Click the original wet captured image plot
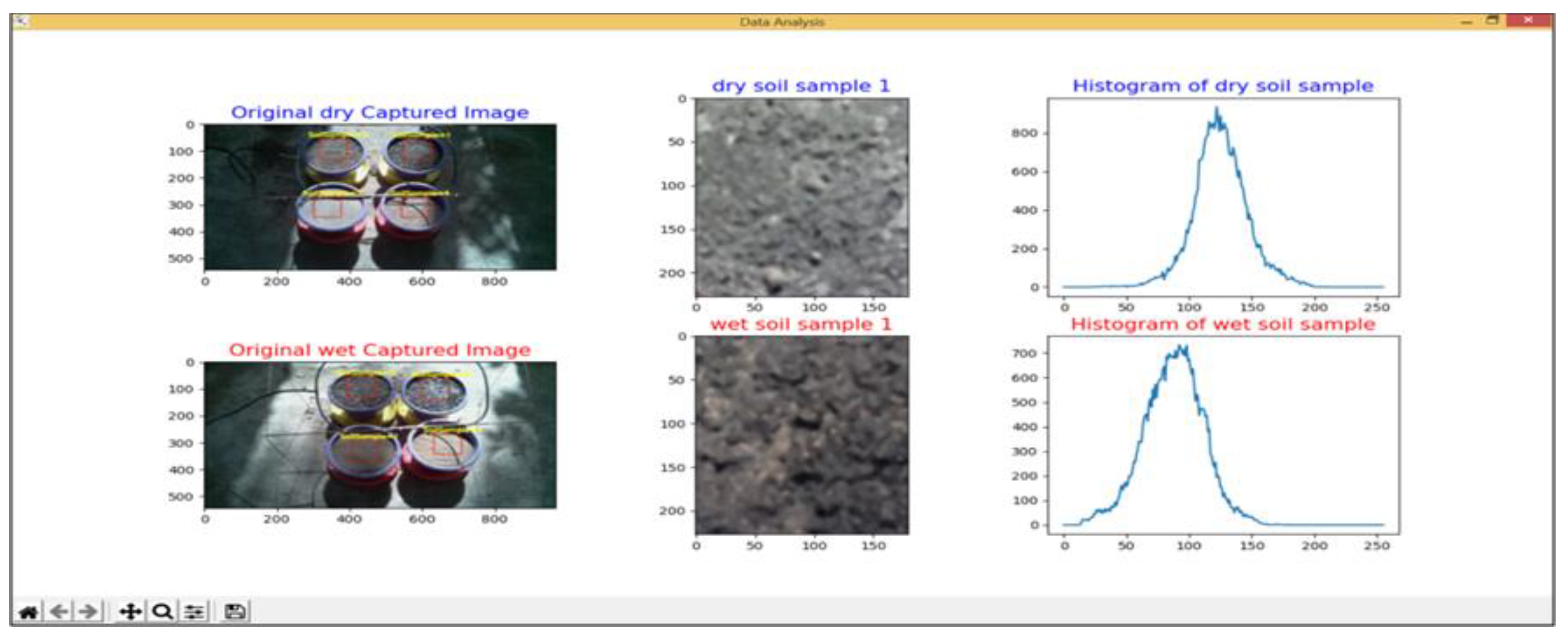1568x640 pixels. (380, 435)
